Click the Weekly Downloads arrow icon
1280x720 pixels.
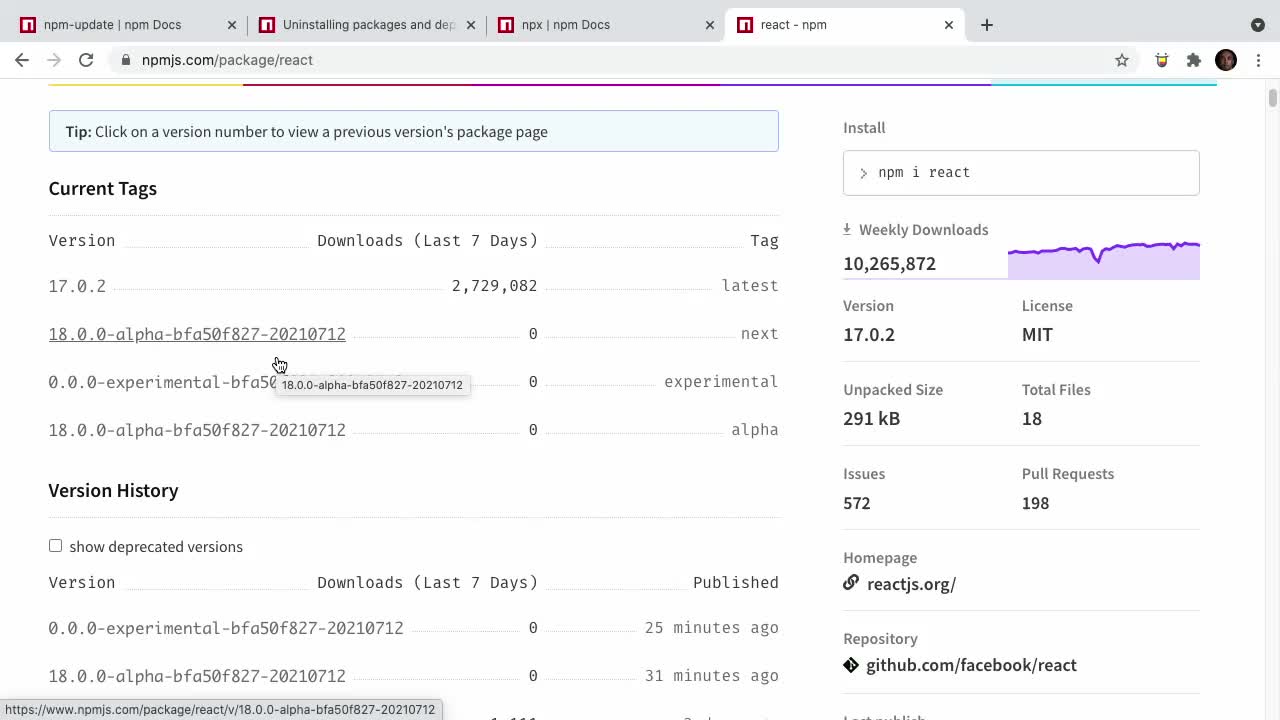pyautogui.click(x=847, y=229)
